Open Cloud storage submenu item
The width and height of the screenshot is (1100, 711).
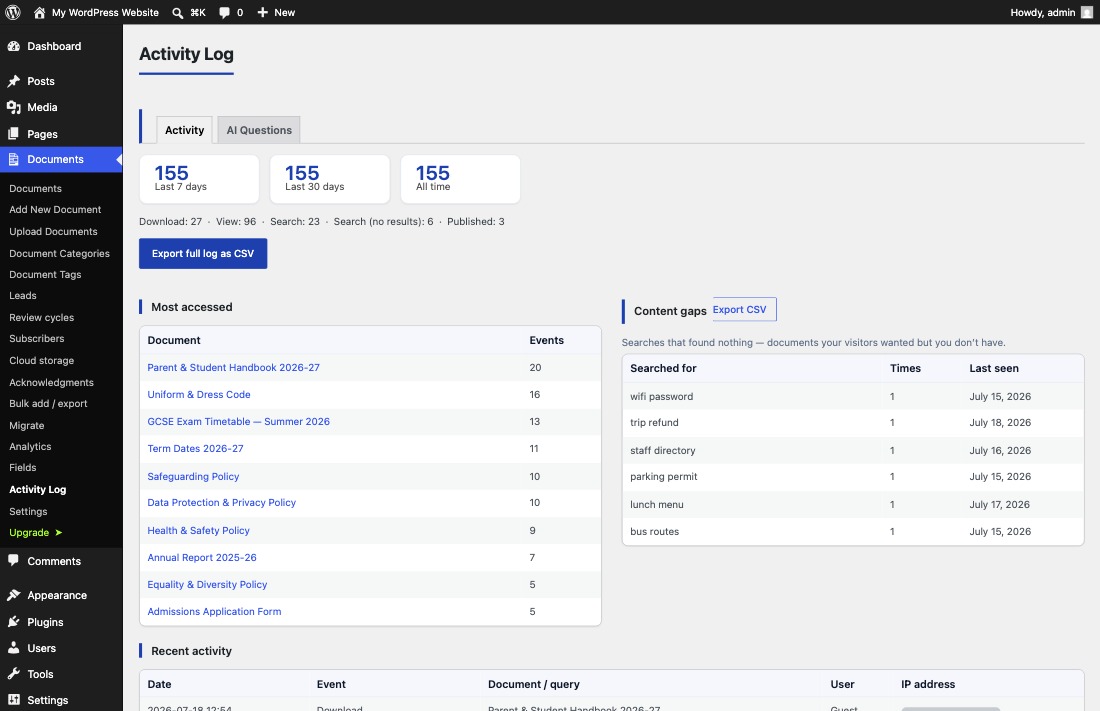click(x=41, y=360)
